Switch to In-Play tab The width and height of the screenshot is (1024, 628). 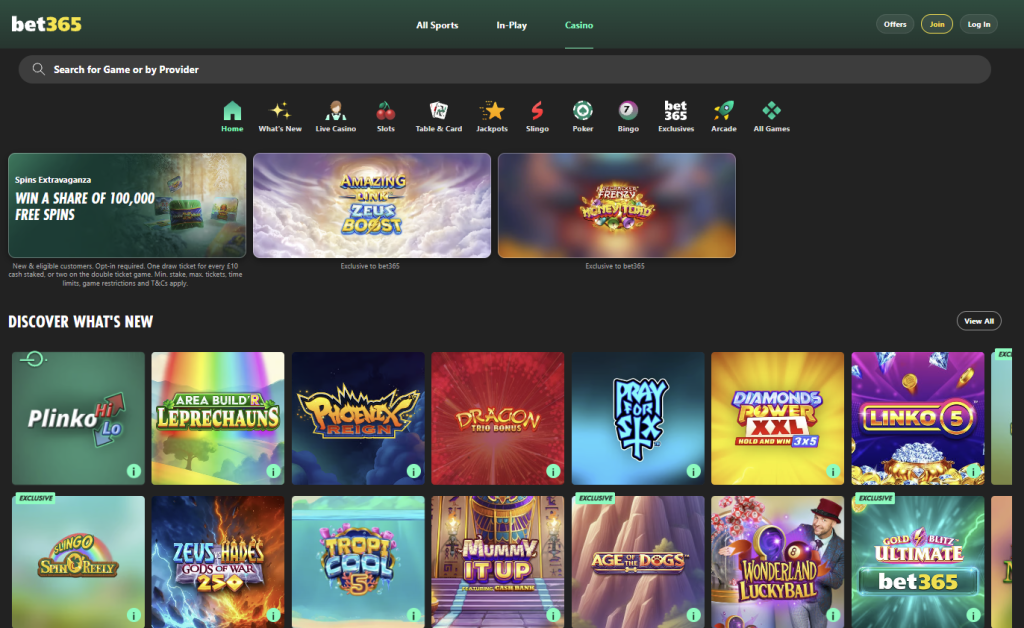click(511, 25)
